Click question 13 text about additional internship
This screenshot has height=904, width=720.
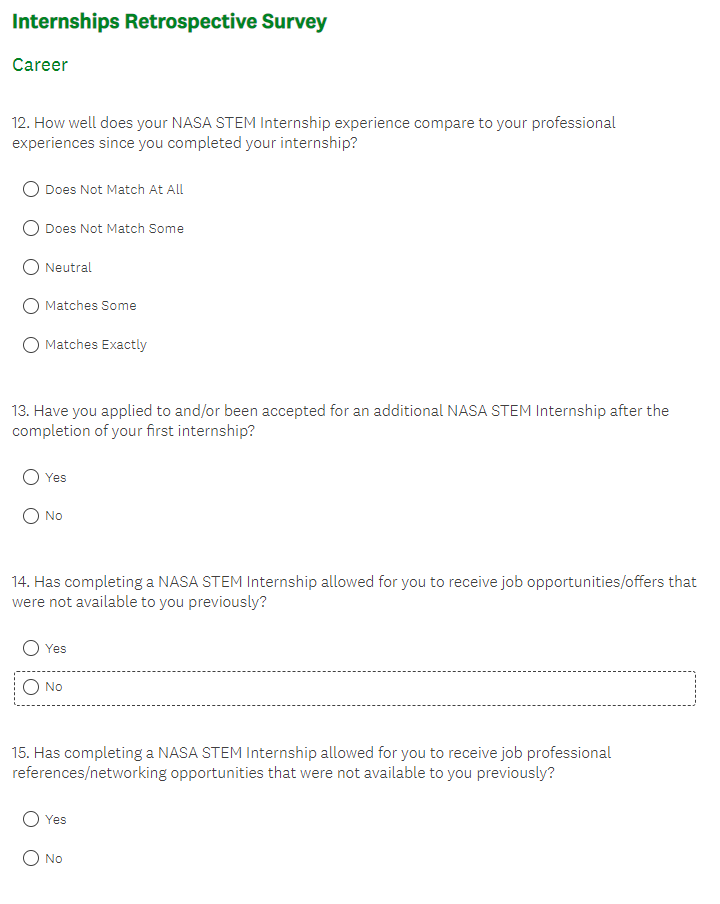(340, 421)
